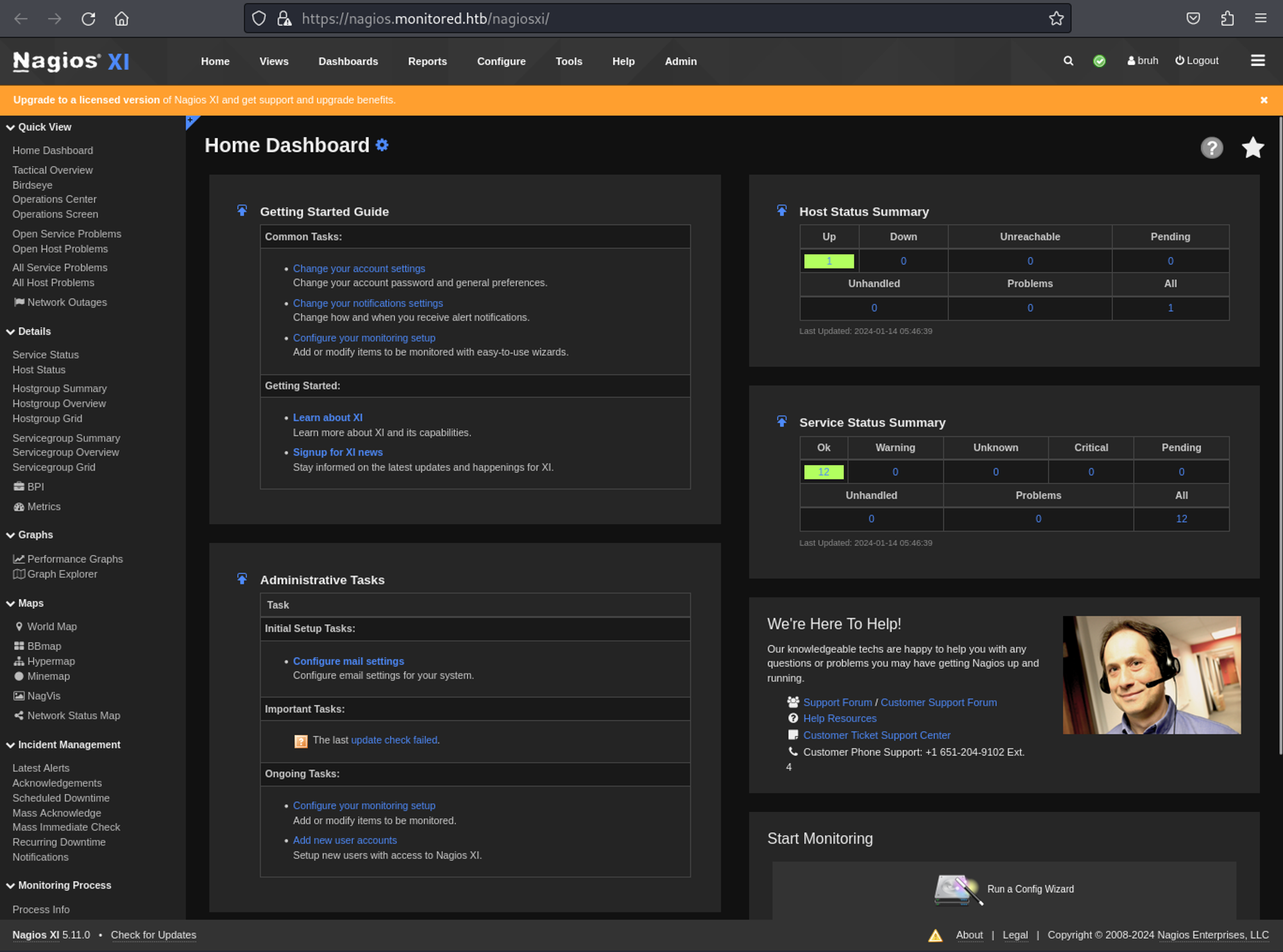Click the Host Status Summary pin icon

[x=781, y=211]
